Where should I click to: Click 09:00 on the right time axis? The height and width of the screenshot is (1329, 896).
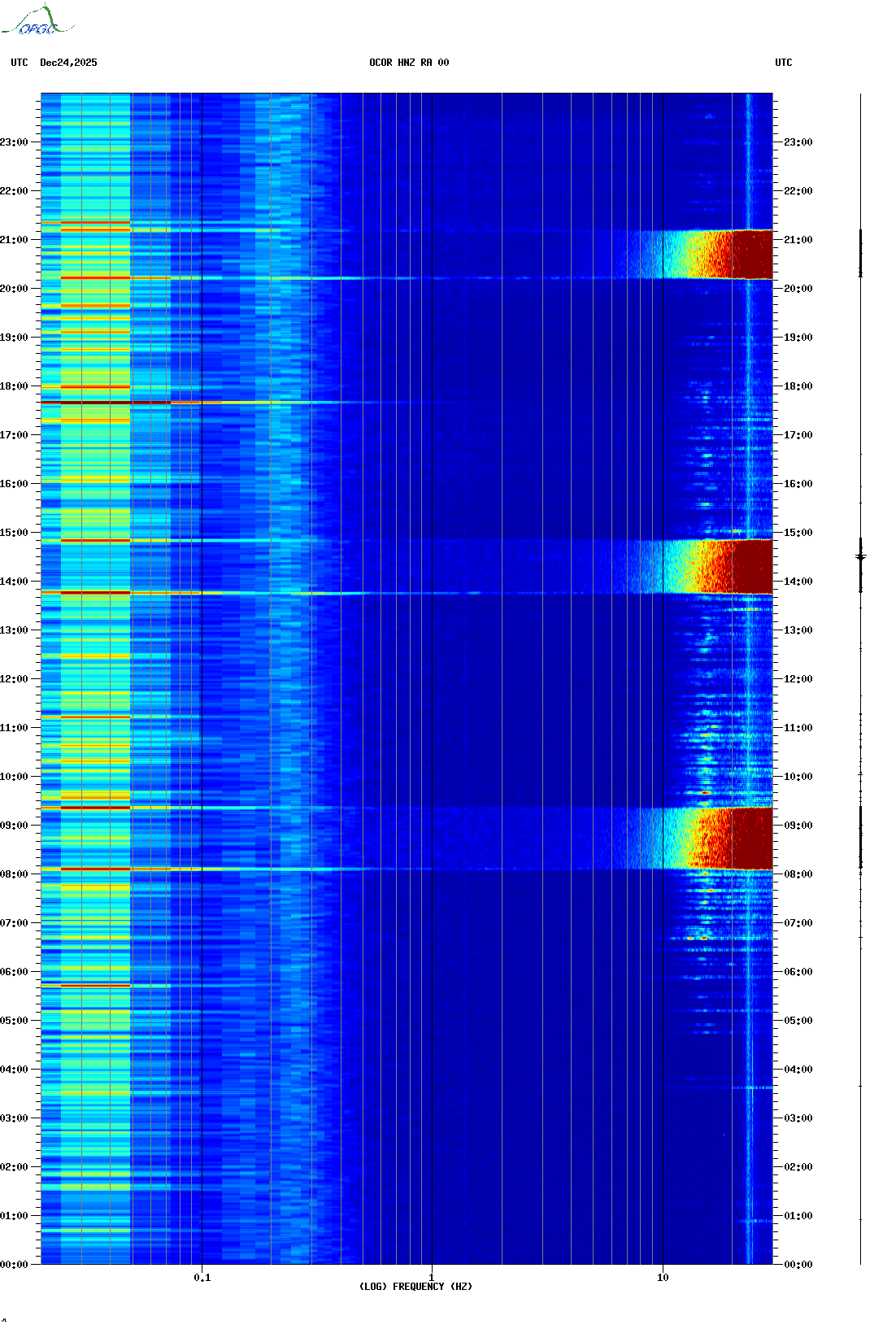coord(798,826)
